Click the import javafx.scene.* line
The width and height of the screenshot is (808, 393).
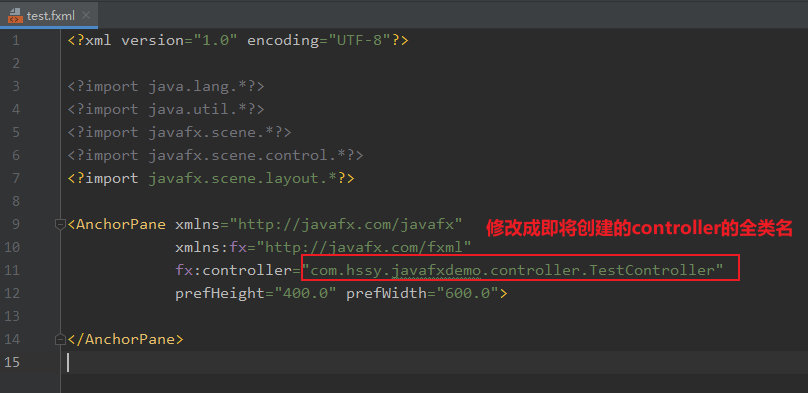(x=179, y=132)
